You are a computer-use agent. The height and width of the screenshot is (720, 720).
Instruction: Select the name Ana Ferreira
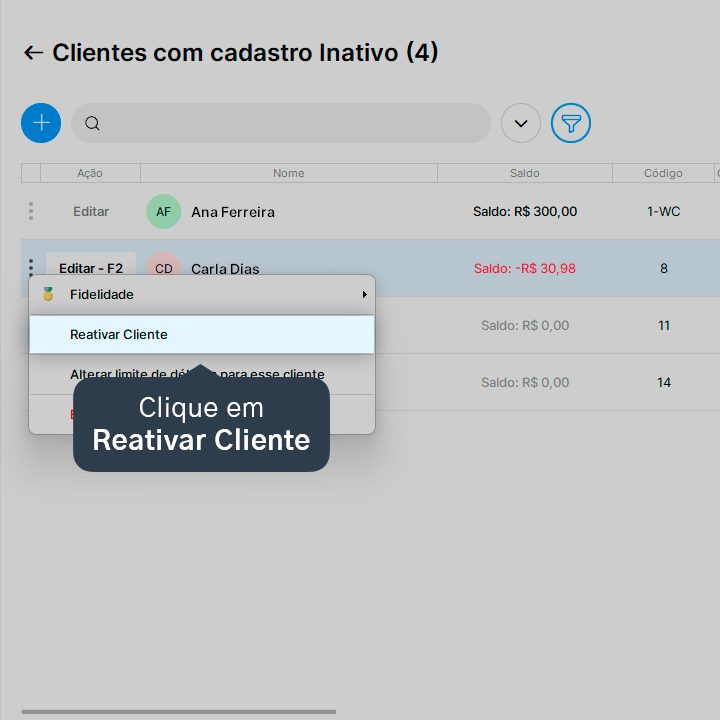233,212
